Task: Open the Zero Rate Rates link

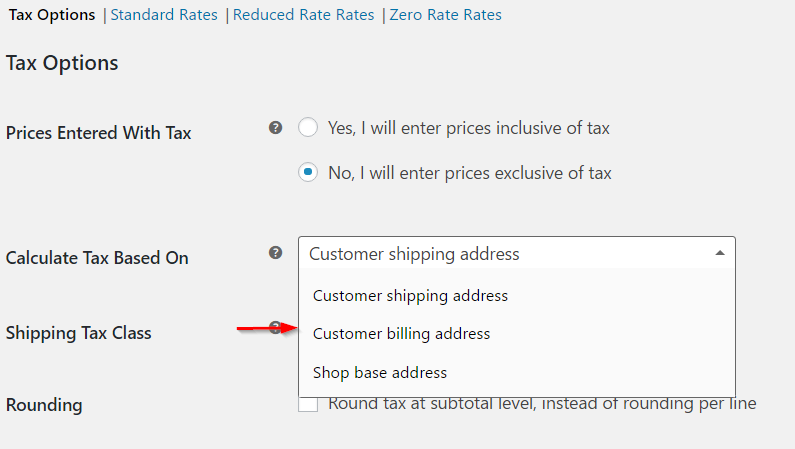Action: (445, 15)
